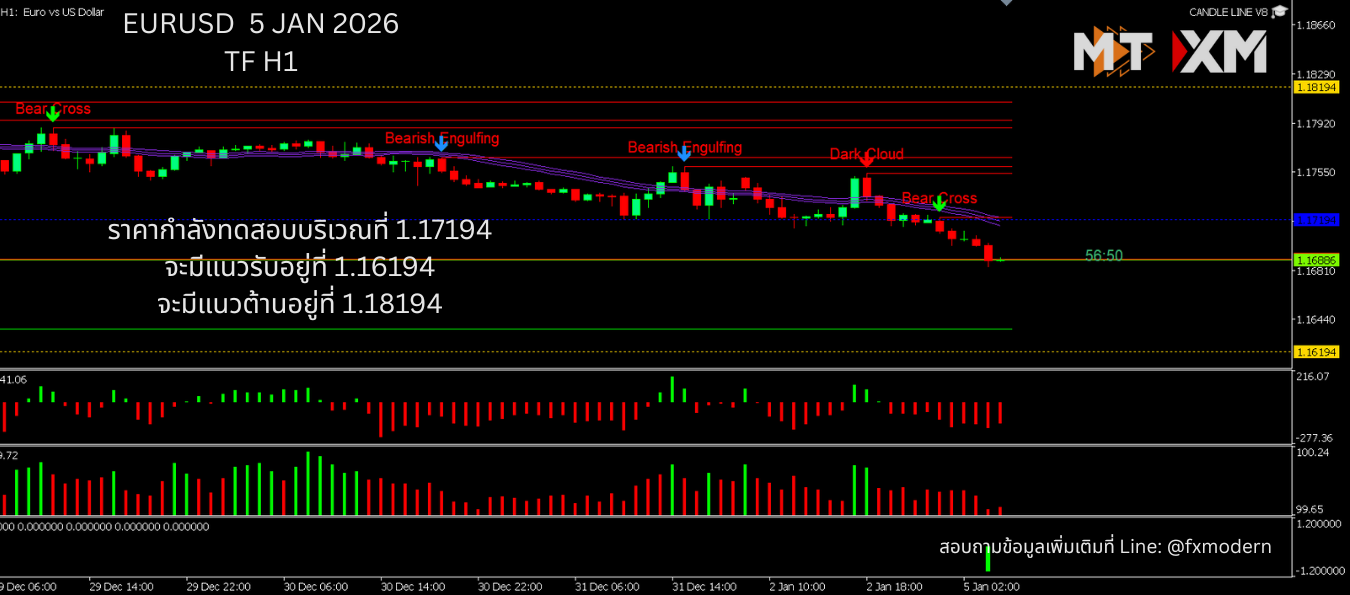
Task: Click the EURUSD 5 JAN 2026 title text
Action: tap(260, 25)
